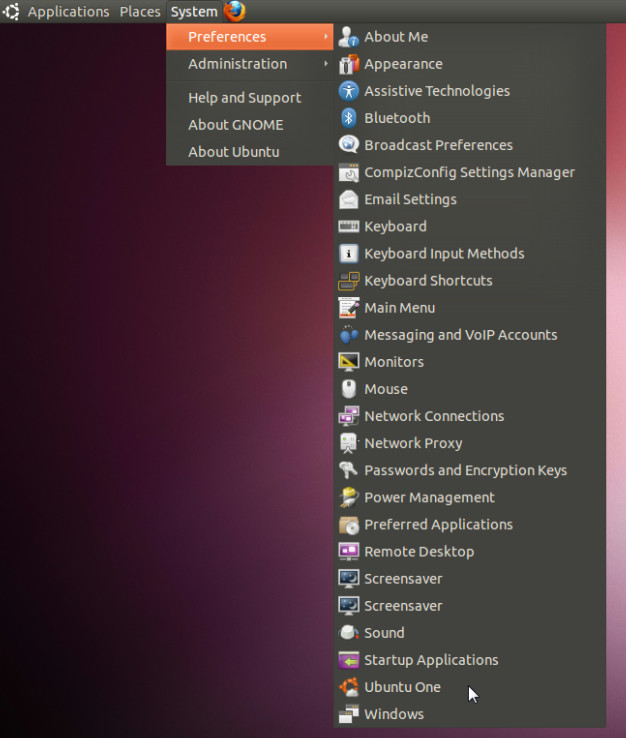This screenshot has width=626, height=738.
Task: Open the Mouse preferences entry
Action: click(470, 389)
